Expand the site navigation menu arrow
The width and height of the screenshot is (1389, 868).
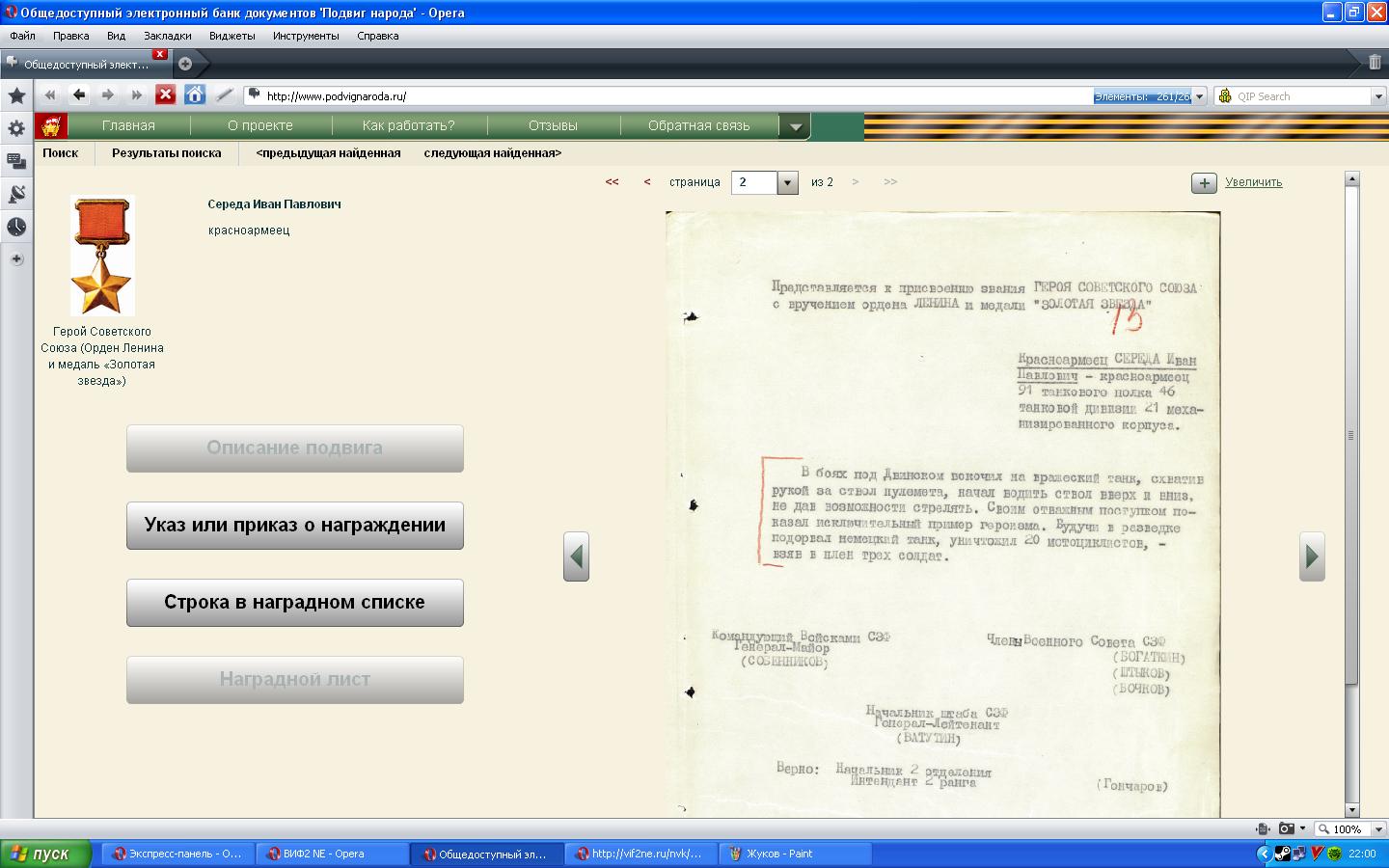pyautogui.click(x=795, y=126)
